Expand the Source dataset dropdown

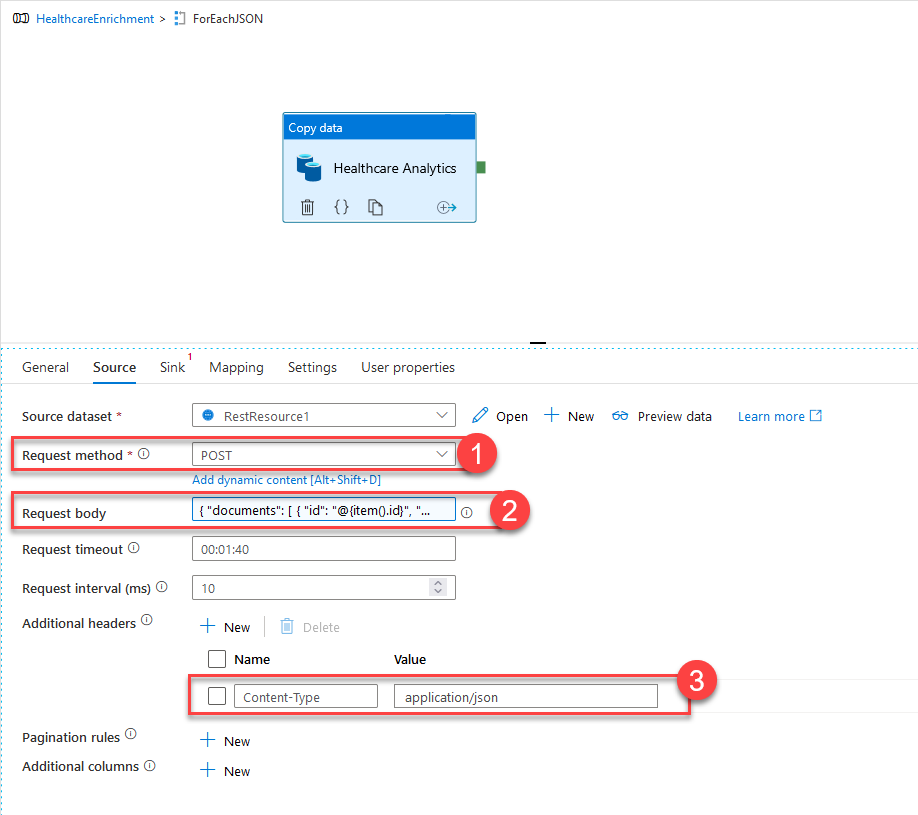[x=442, y=415]
